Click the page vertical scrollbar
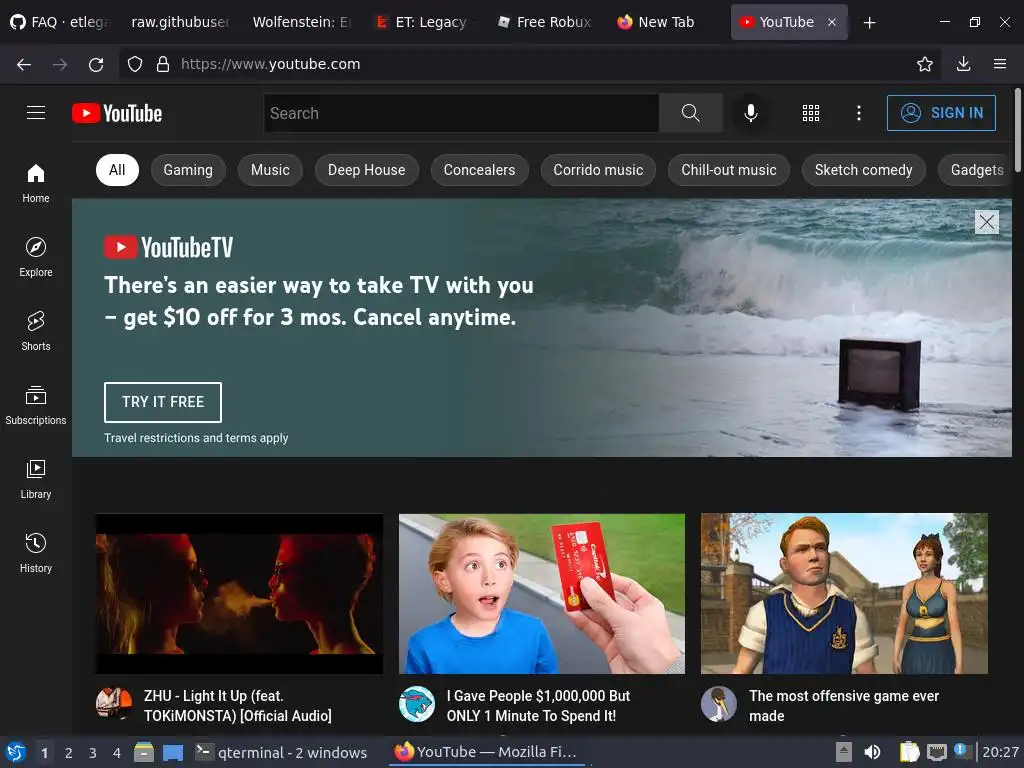Viewport: 1024px width, 768px height. pos(1017,131)
